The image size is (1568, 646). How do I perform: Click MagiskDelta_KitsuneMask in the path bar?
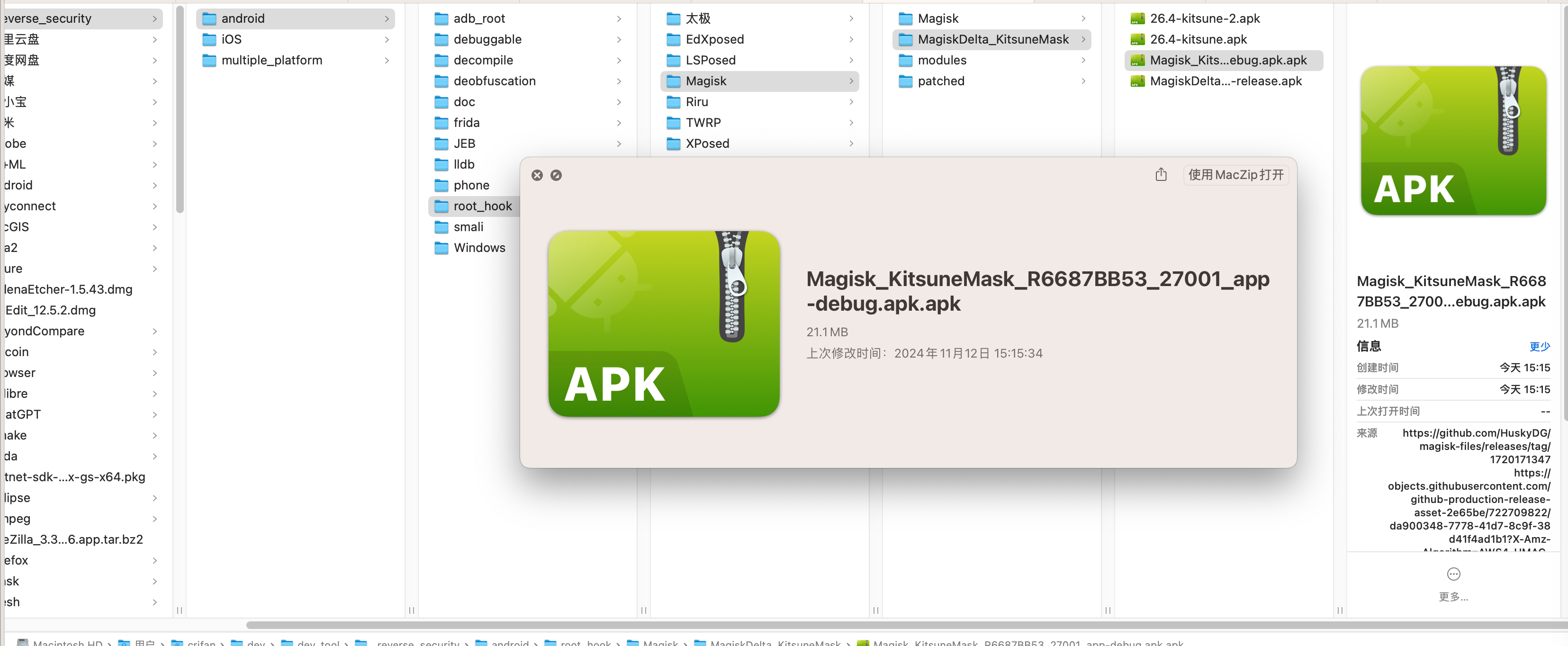(x=775, y=643)
